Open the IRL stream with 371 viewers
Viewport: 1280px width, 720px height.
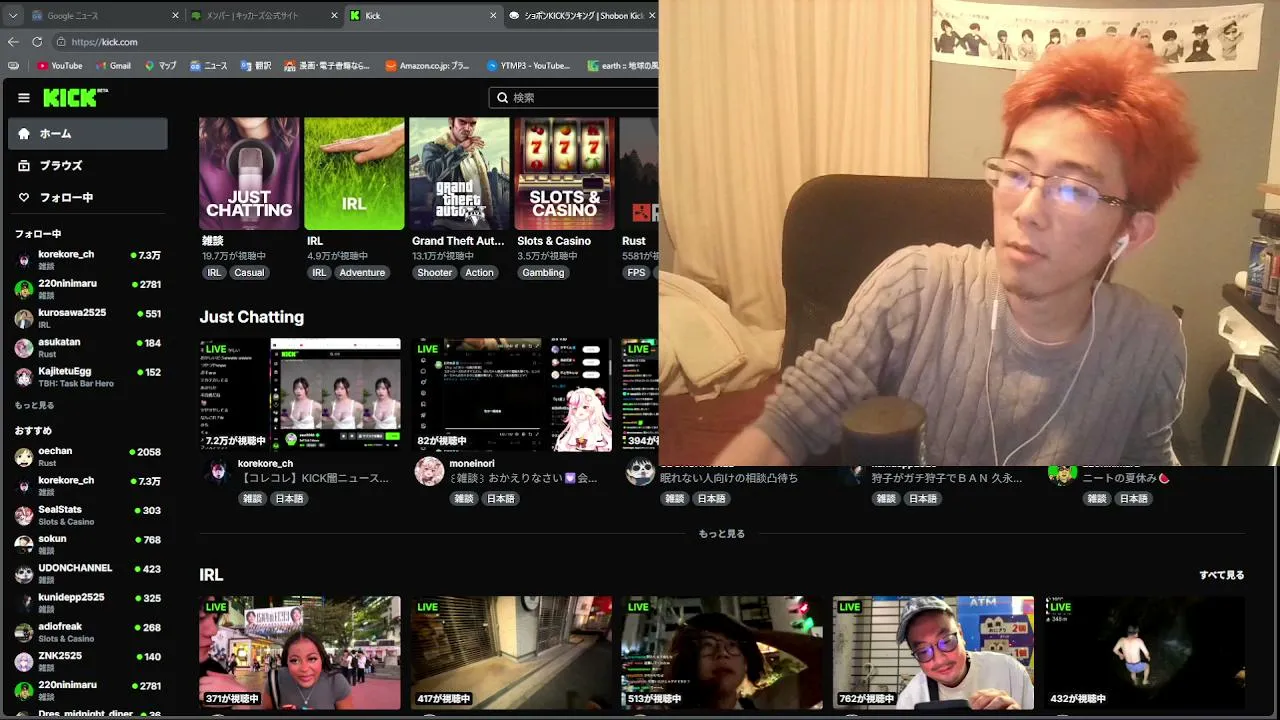[300, 653]
